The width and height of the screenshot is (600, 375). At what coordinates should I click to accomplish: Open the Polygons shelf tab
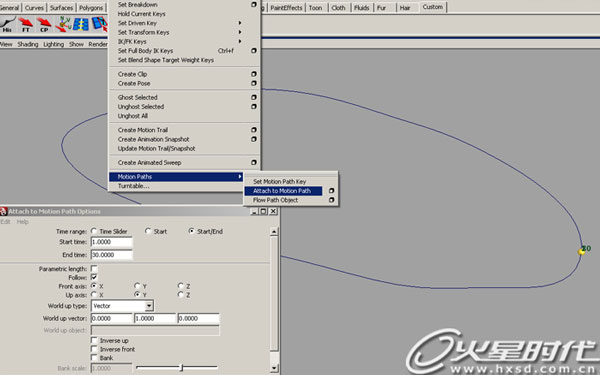91,7
